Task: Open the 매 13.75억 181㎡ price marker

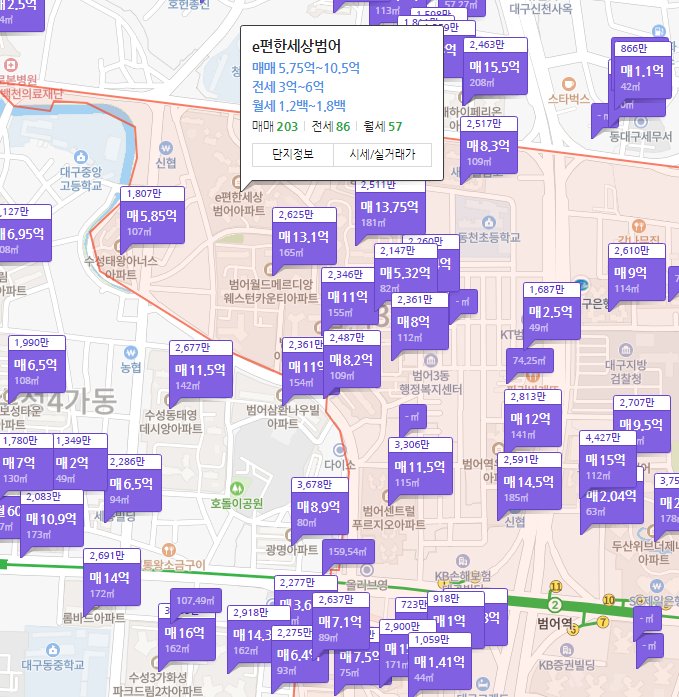Action: pos(390,207)
